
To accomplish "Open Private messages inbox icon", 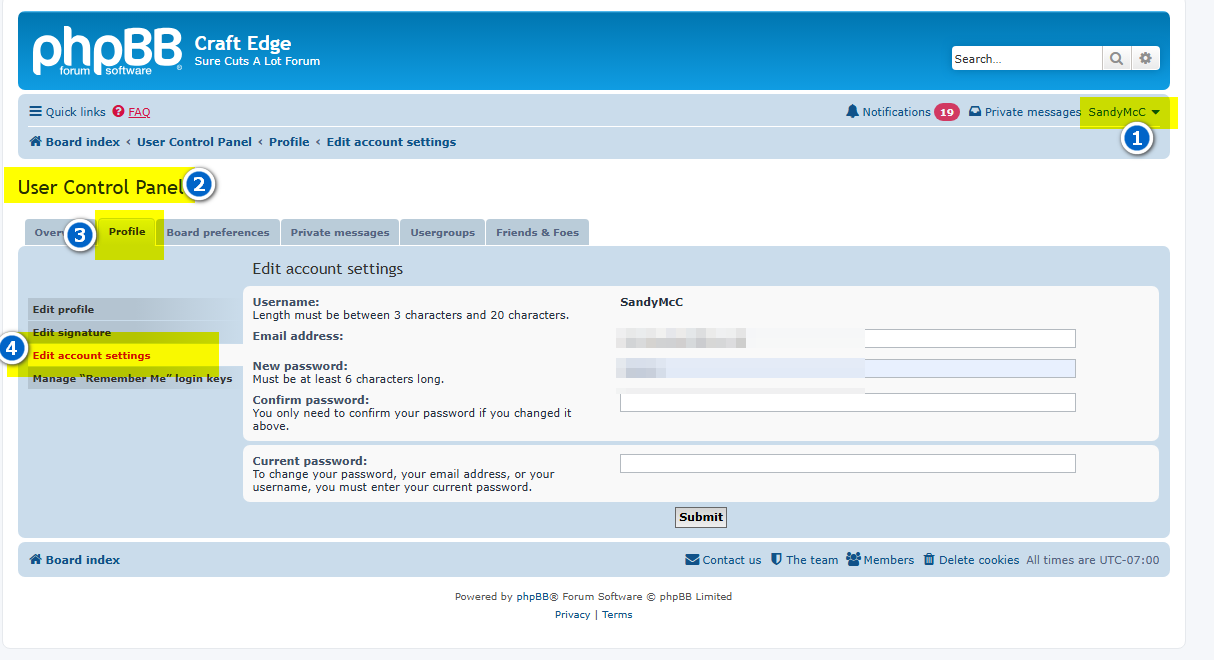I will pyautogui.click(x=975, y=112).
